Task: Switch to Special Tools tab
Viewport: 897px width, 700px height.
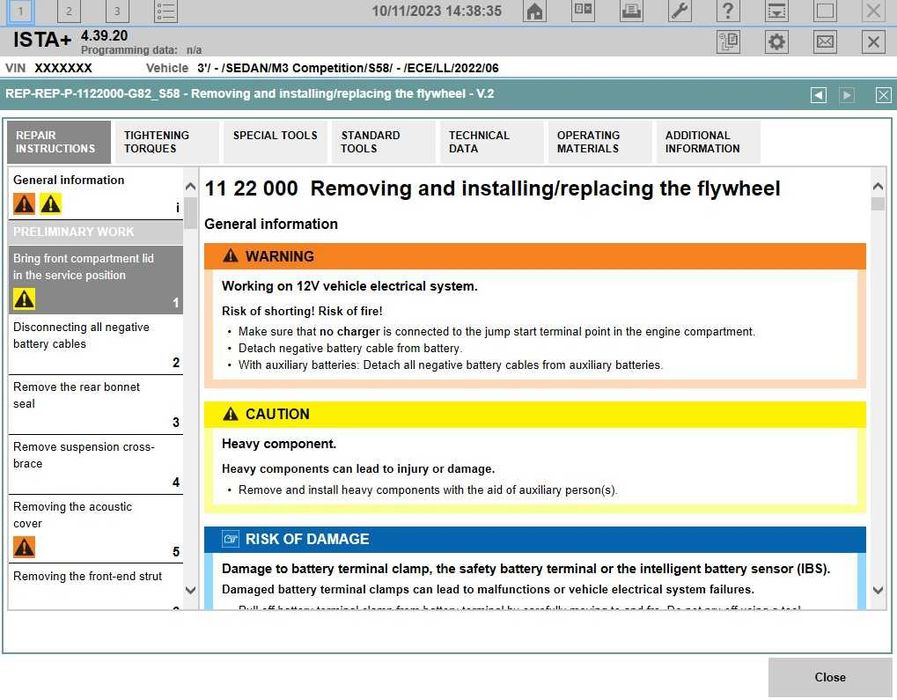Action: pyautogui.click(x=275, y=142)
